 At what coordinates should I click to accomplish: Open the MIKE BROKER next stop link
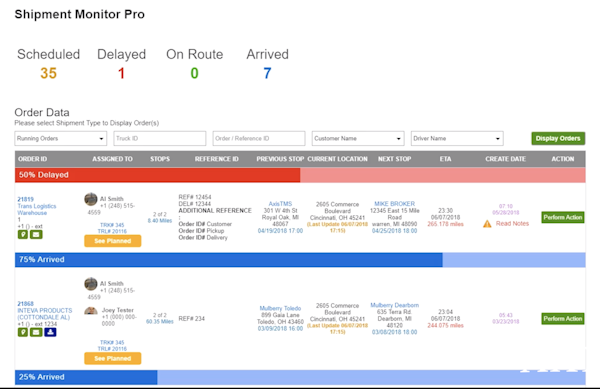coord(395,204)
